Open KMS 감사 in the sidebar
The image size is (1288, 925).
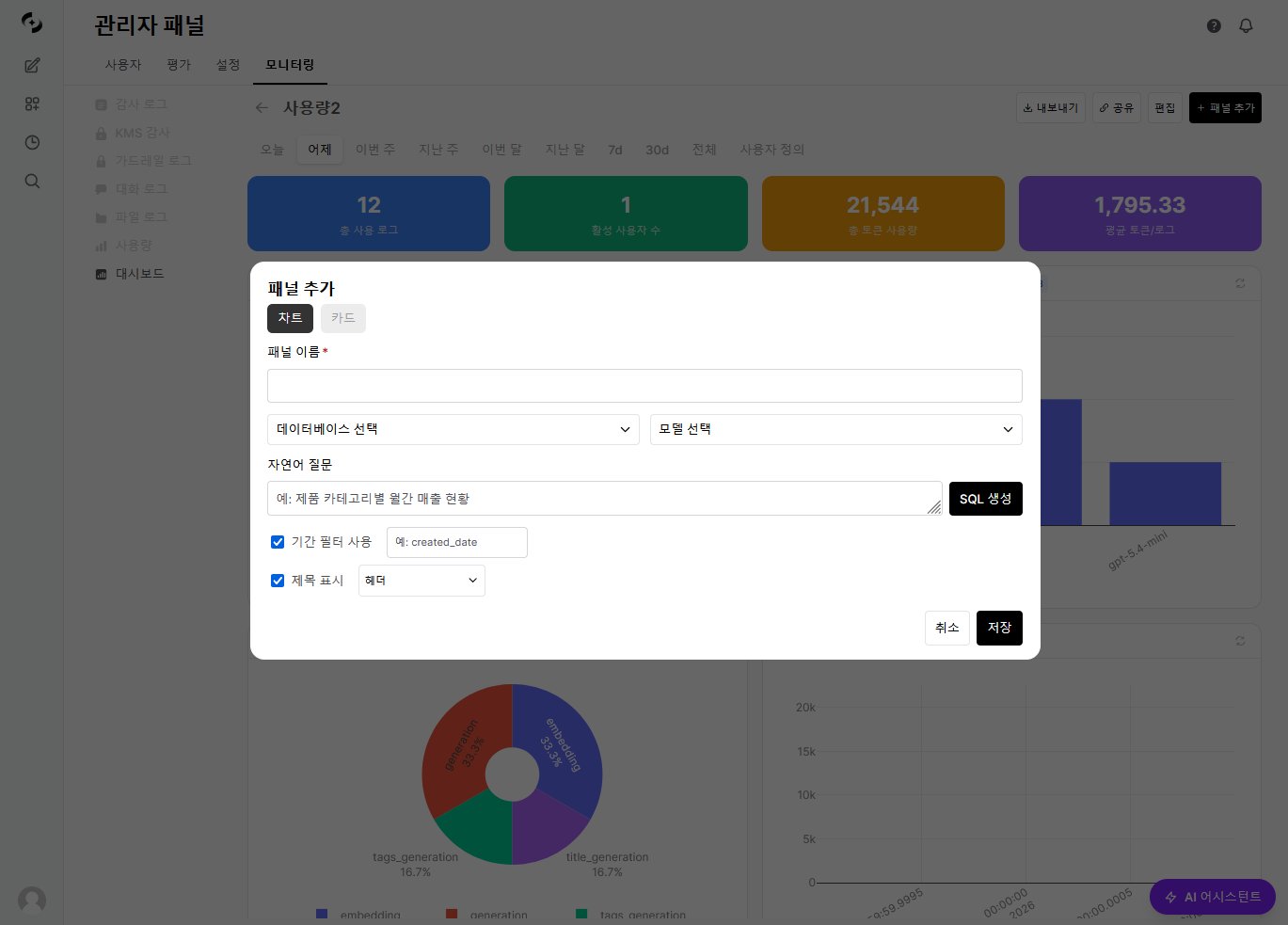pos(133,133)
